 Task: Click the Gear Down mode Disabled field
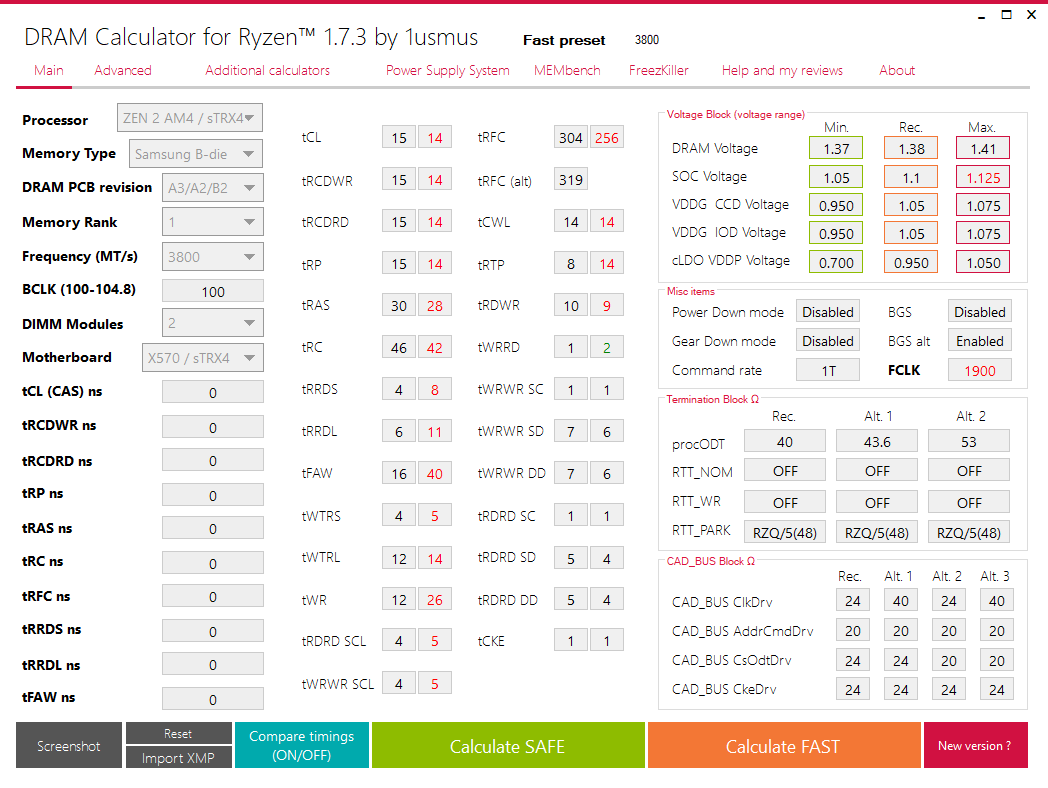827,340
